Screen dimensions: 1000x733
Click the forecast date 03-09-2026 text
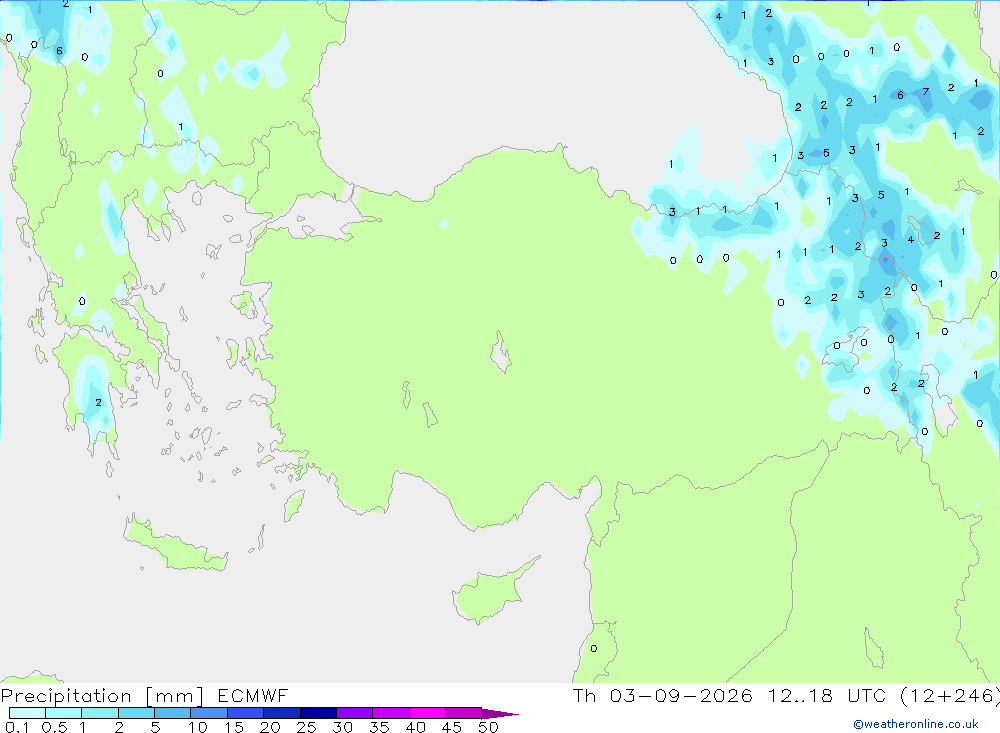(x=681, y=696)
